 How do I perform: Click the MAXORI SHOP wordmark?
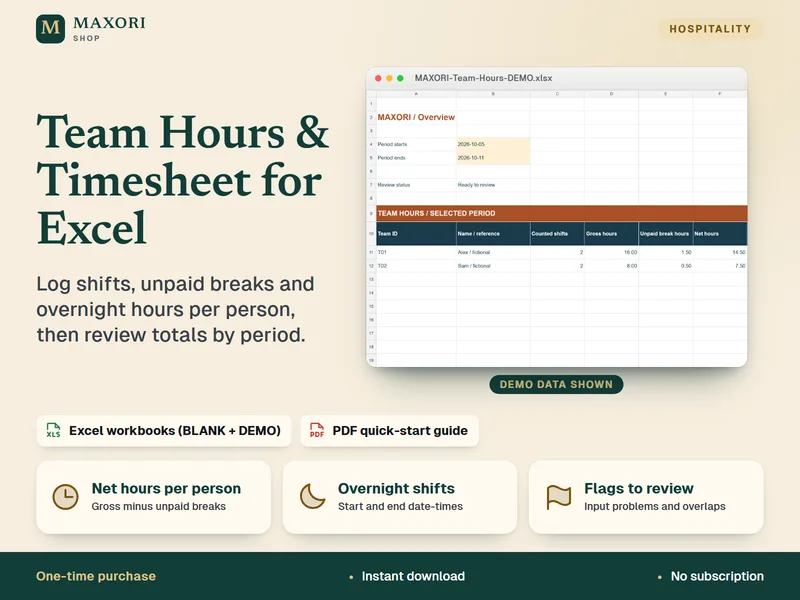point(109,29)
